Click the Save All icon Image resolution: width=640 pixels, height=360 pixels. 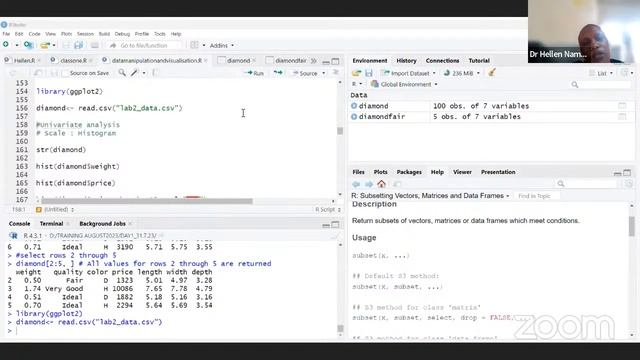click(x=79, y=45)
